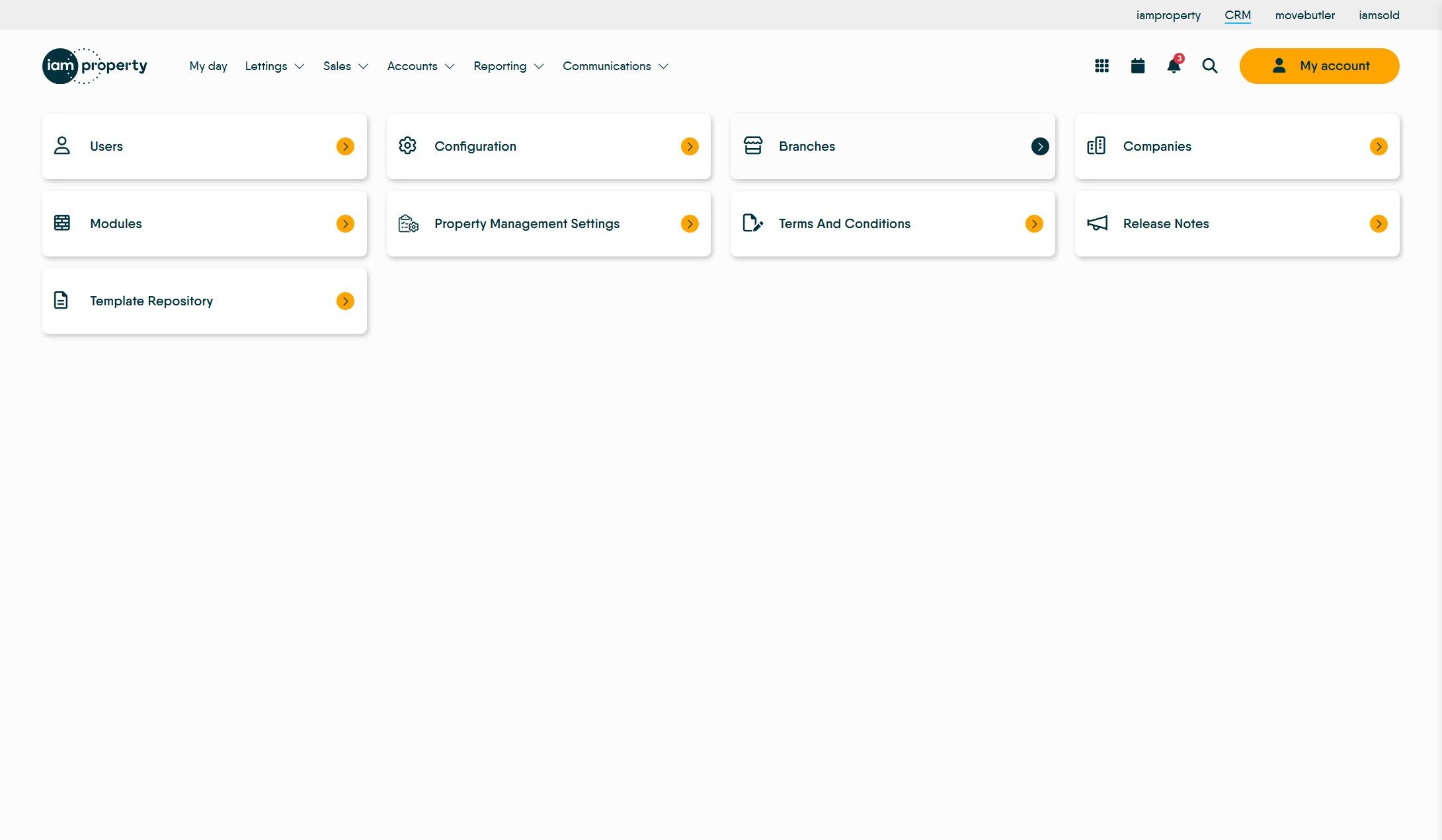The height and width of the screenshot is (840, 1442).
Task: Click the Release Notes megaphone icon
Action: tap(1097, 223)
